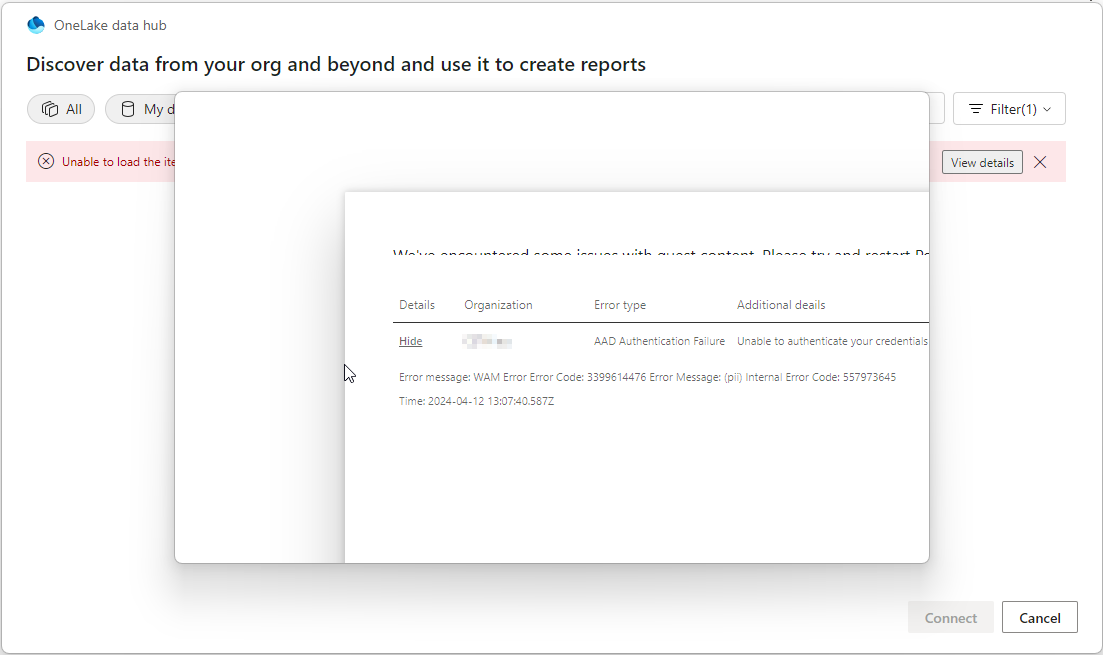Click the Details column header
Viewport: 1103px width, 655px height.
pos(417,305)
